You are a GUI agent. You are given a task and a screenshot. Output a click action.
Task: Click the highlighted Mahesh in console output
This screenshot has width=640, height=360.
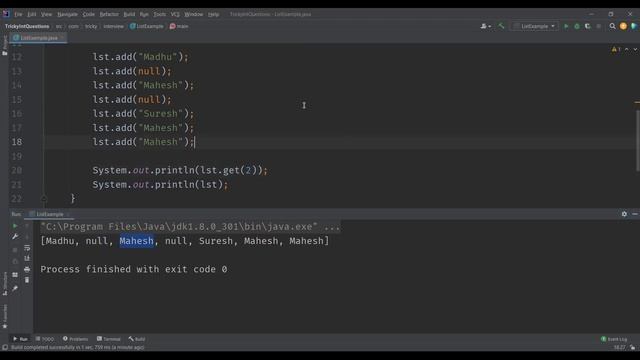(136, 241)
